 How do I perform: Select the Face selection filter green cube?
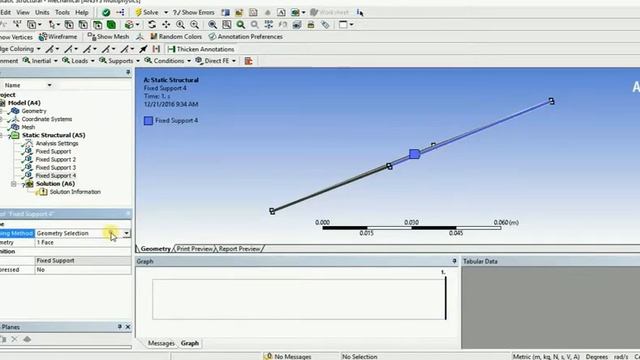[97, 25]
